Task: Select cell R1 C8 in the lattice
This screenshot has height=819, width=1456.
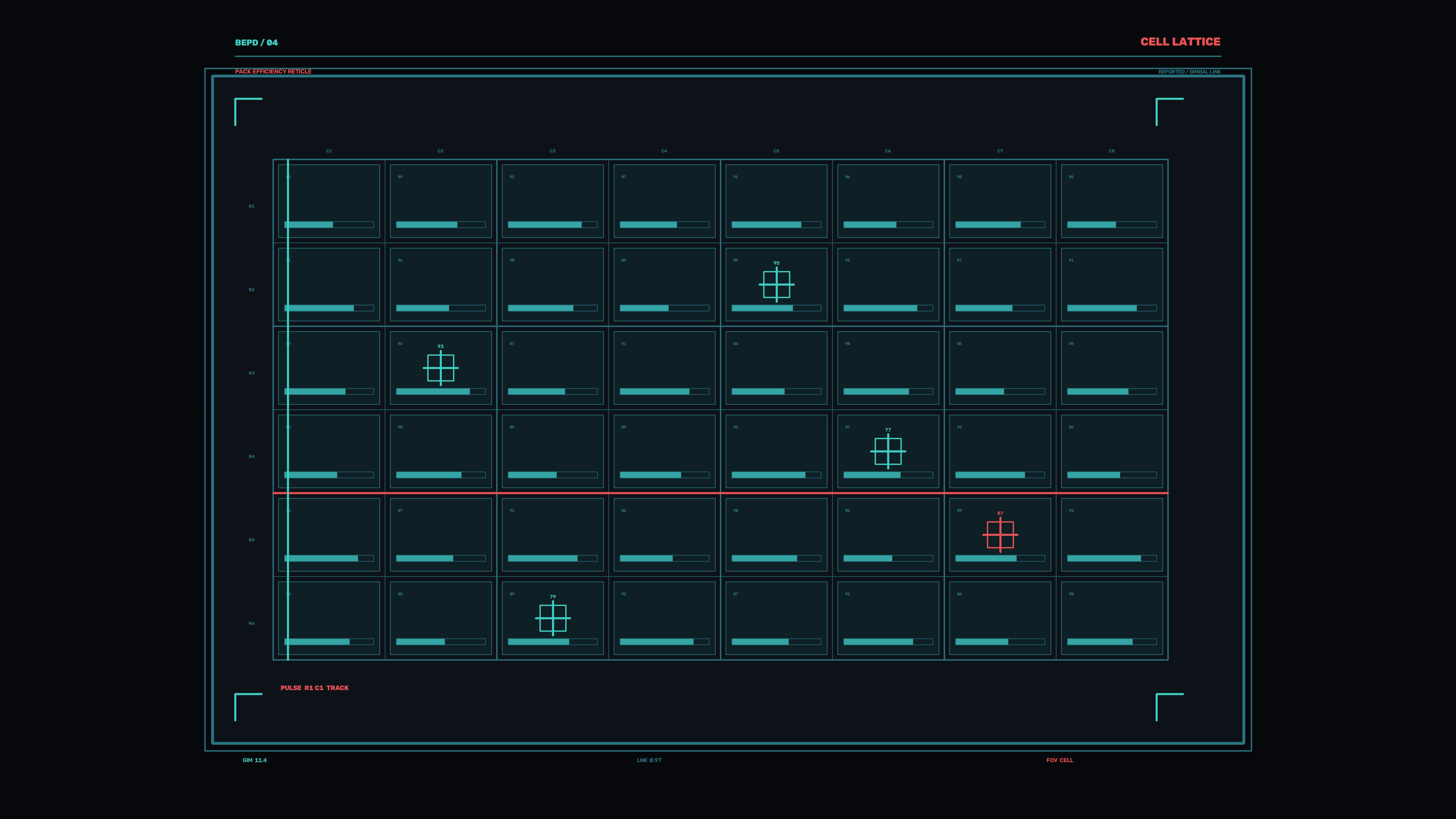Action: coord(1112,201)
